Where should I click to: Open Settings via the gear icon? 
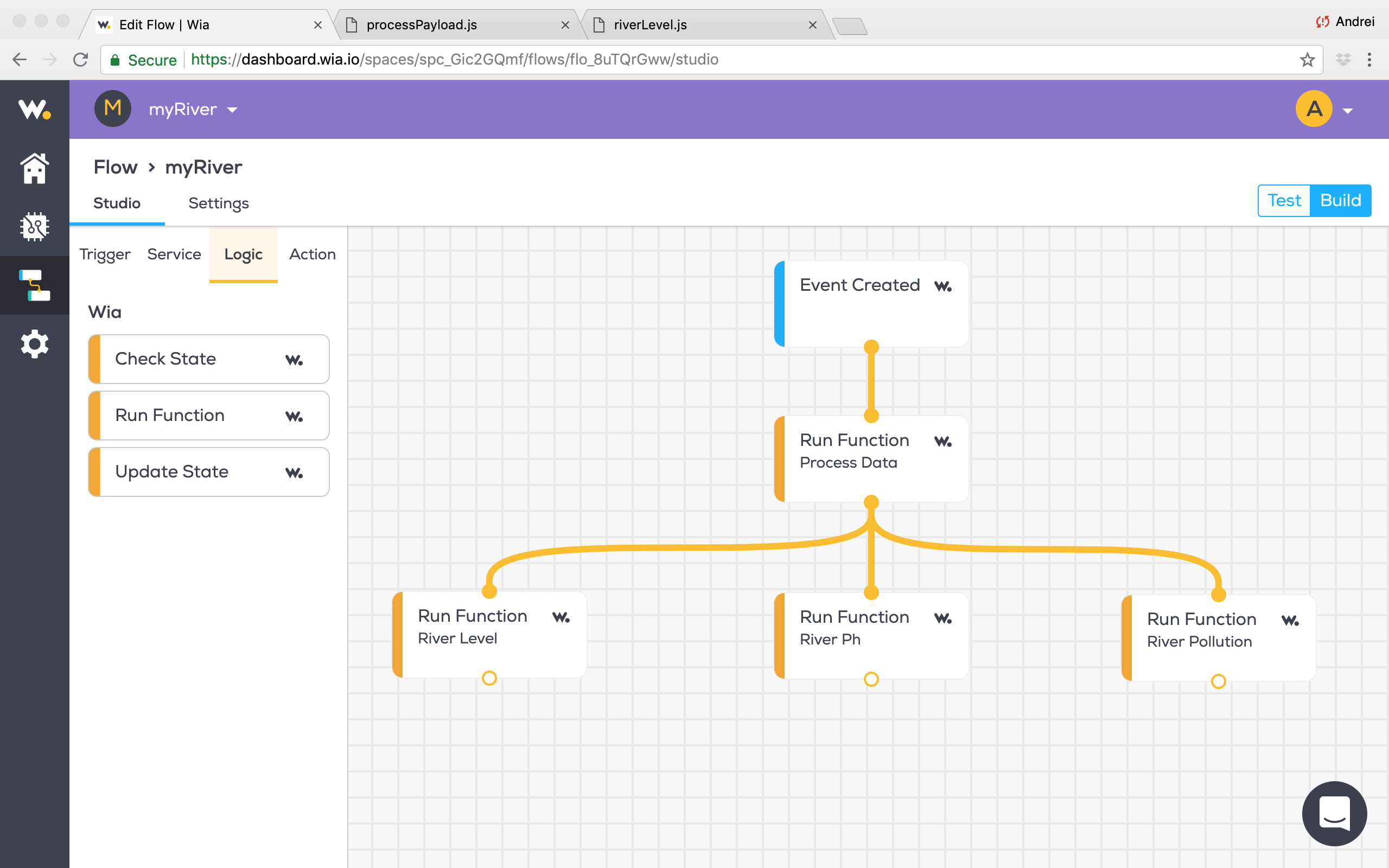pos(34,344)
